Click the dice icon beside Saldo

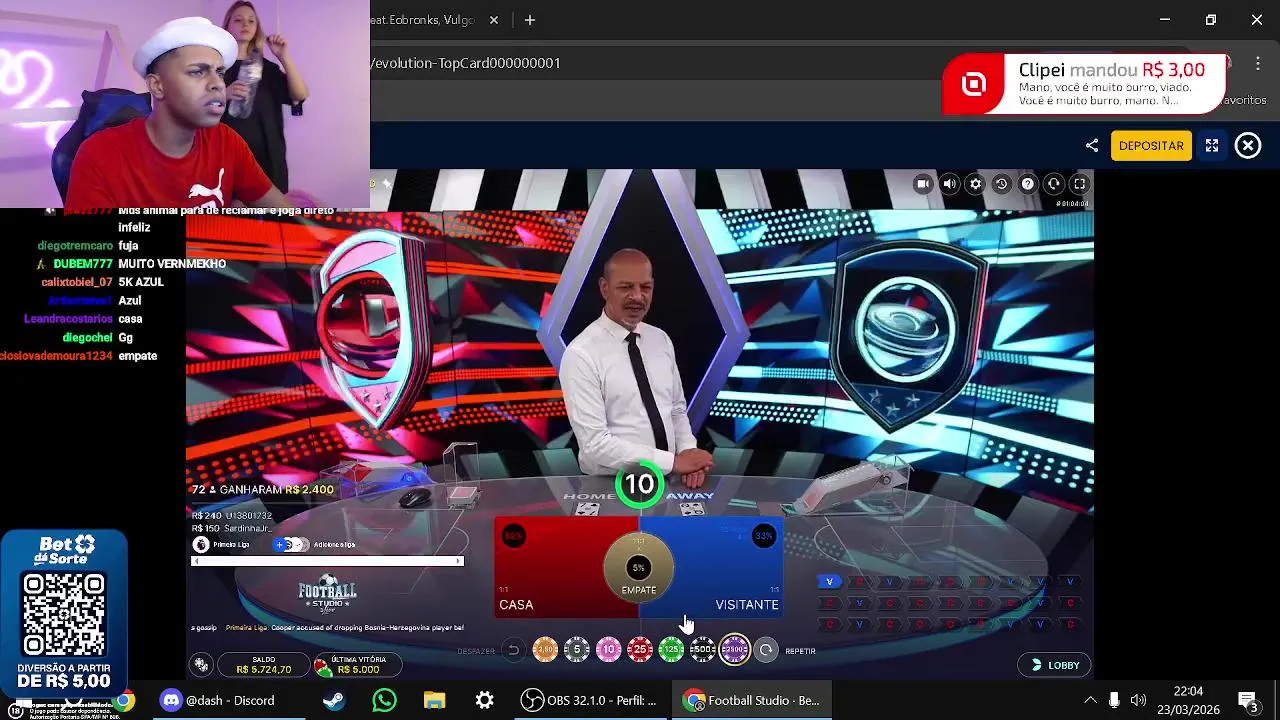pos(202,665)
